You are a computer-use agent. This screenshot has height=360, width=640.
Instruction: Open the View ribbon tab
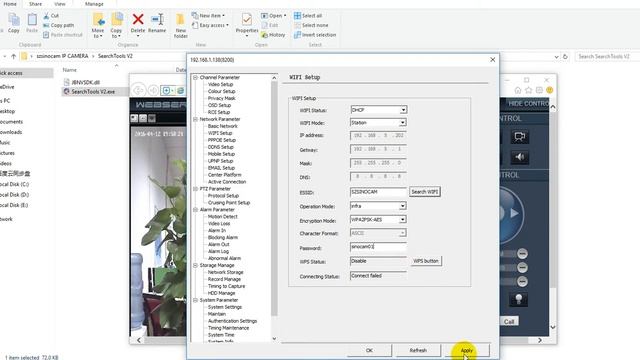click(x=60, y=4)
